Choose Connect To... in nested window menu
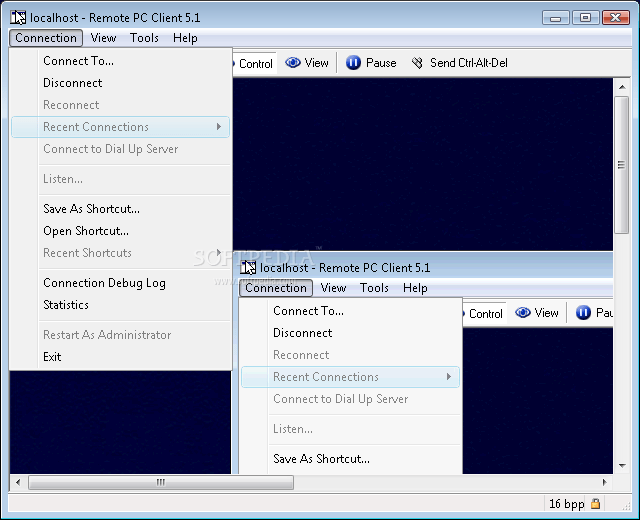The image size is (640, 520). 351,311
